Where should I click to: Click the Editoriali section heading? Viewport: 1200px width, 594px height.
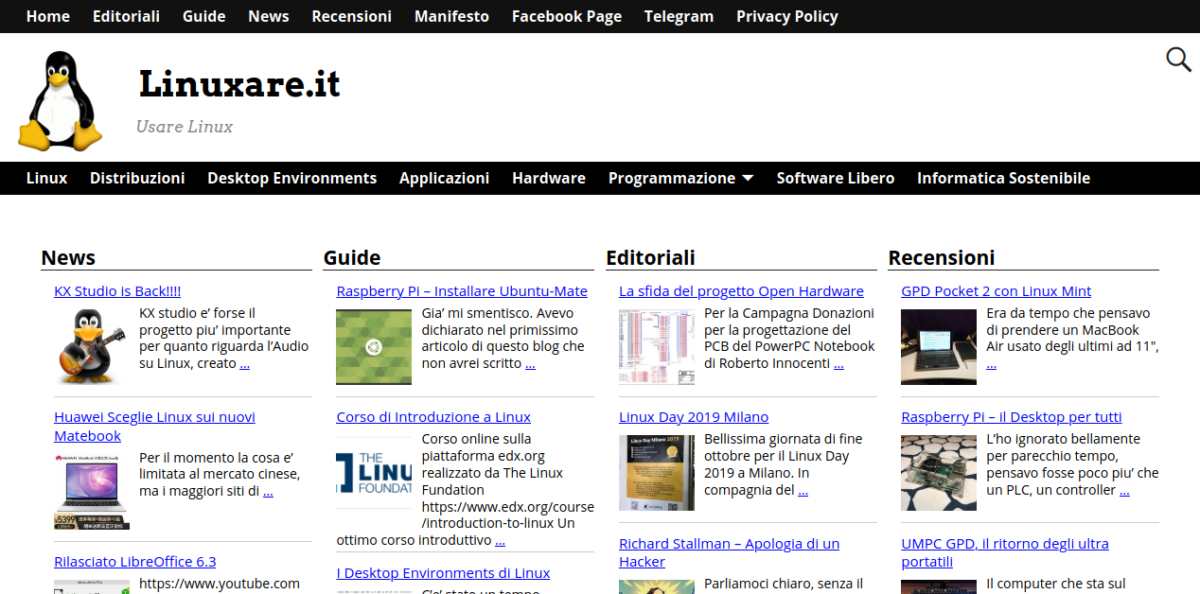(x=651, y=257)
